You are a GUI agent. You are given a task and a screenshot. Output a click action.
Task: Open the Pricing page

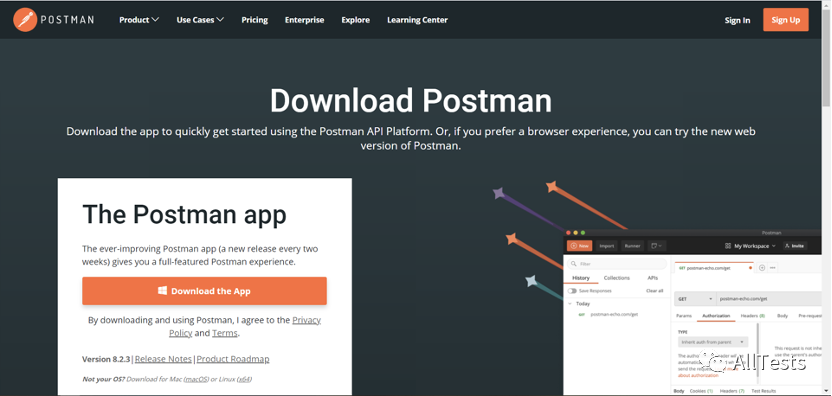pos(255,20)
